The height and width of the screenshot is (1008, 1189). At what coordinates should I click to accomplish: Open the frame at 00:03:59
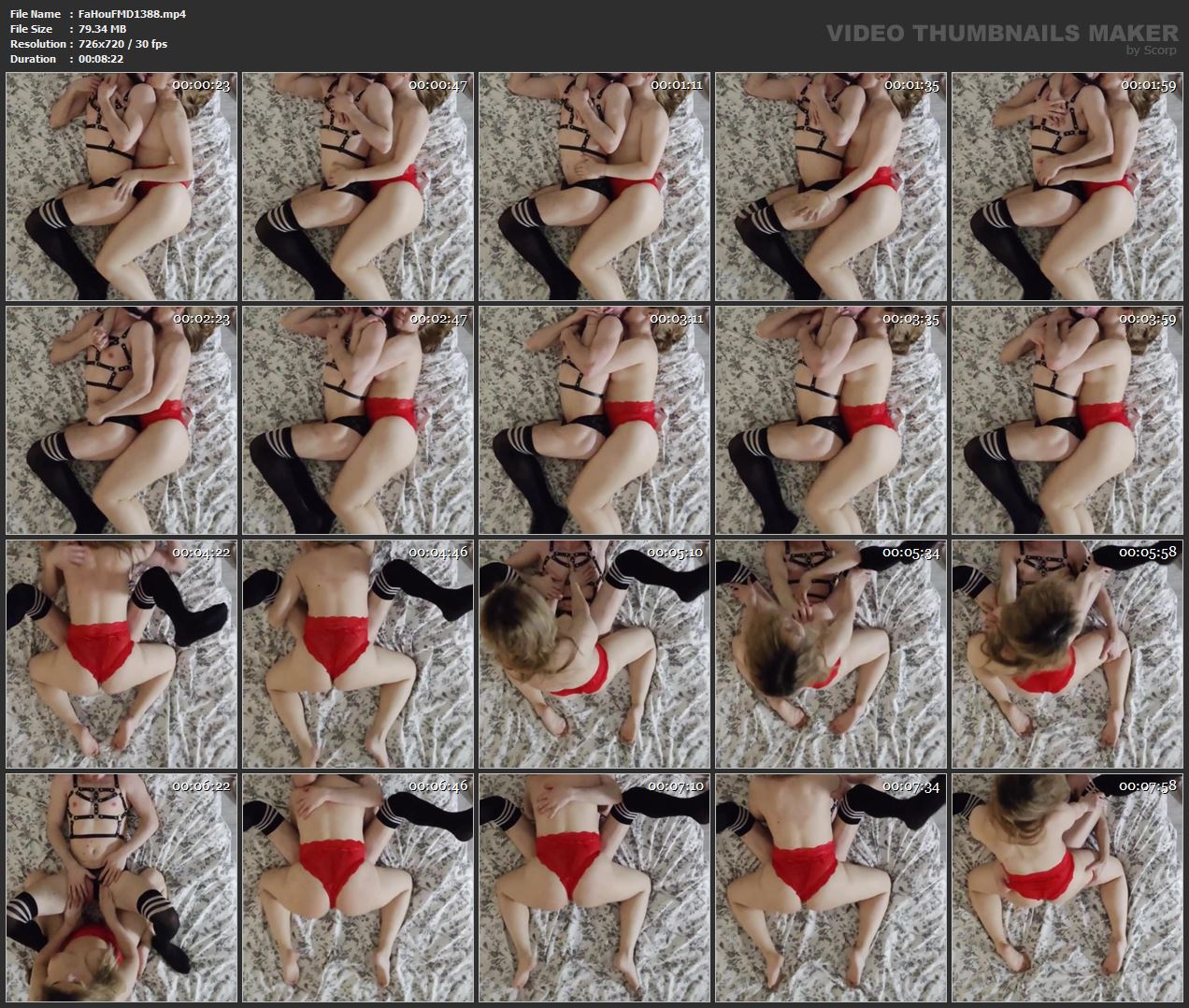point(1067,420)
